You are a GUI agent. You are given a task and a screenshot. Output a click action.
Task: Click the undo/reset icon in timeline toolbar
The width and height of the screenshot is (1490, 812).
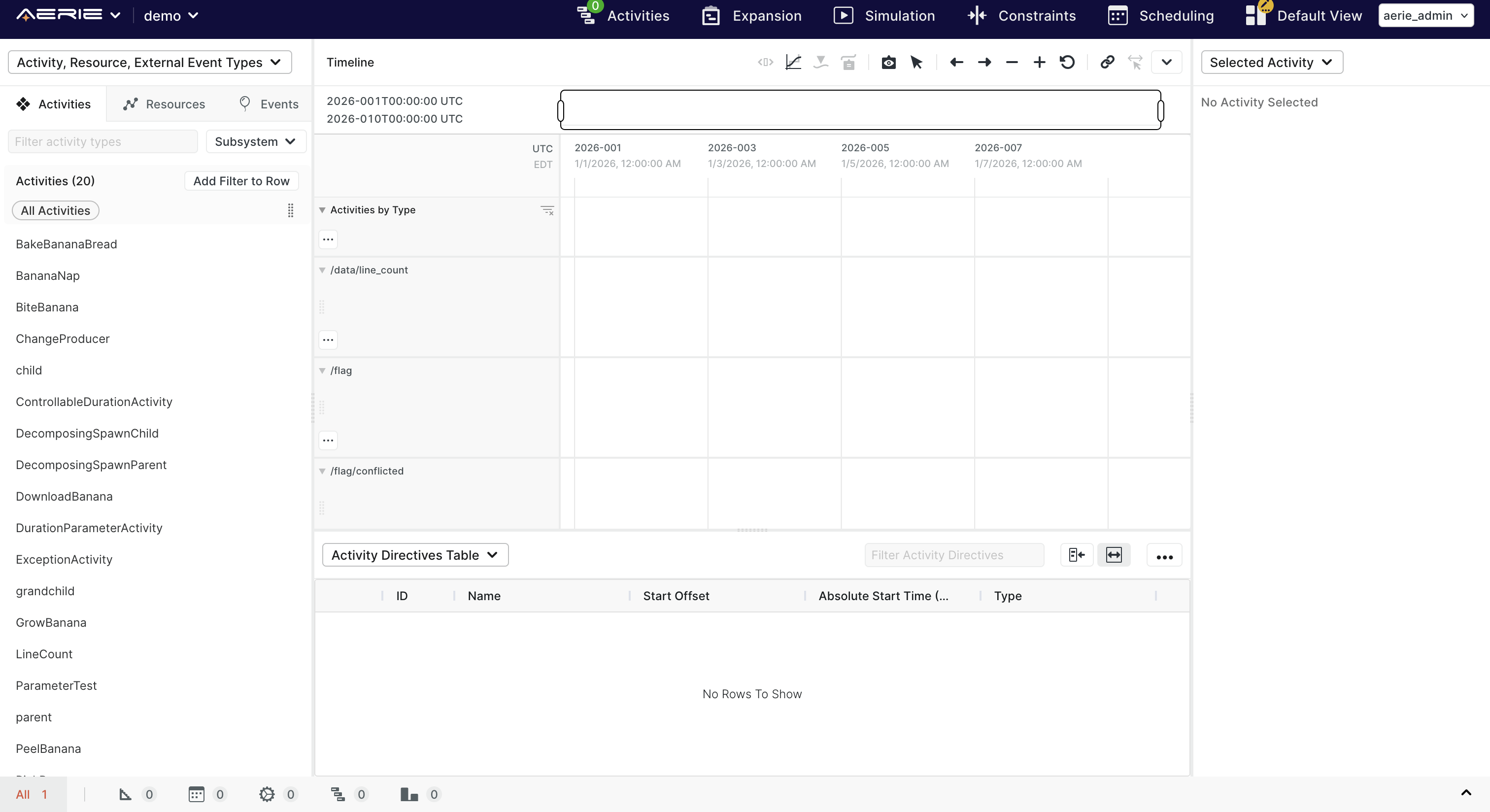[1068, 62]
